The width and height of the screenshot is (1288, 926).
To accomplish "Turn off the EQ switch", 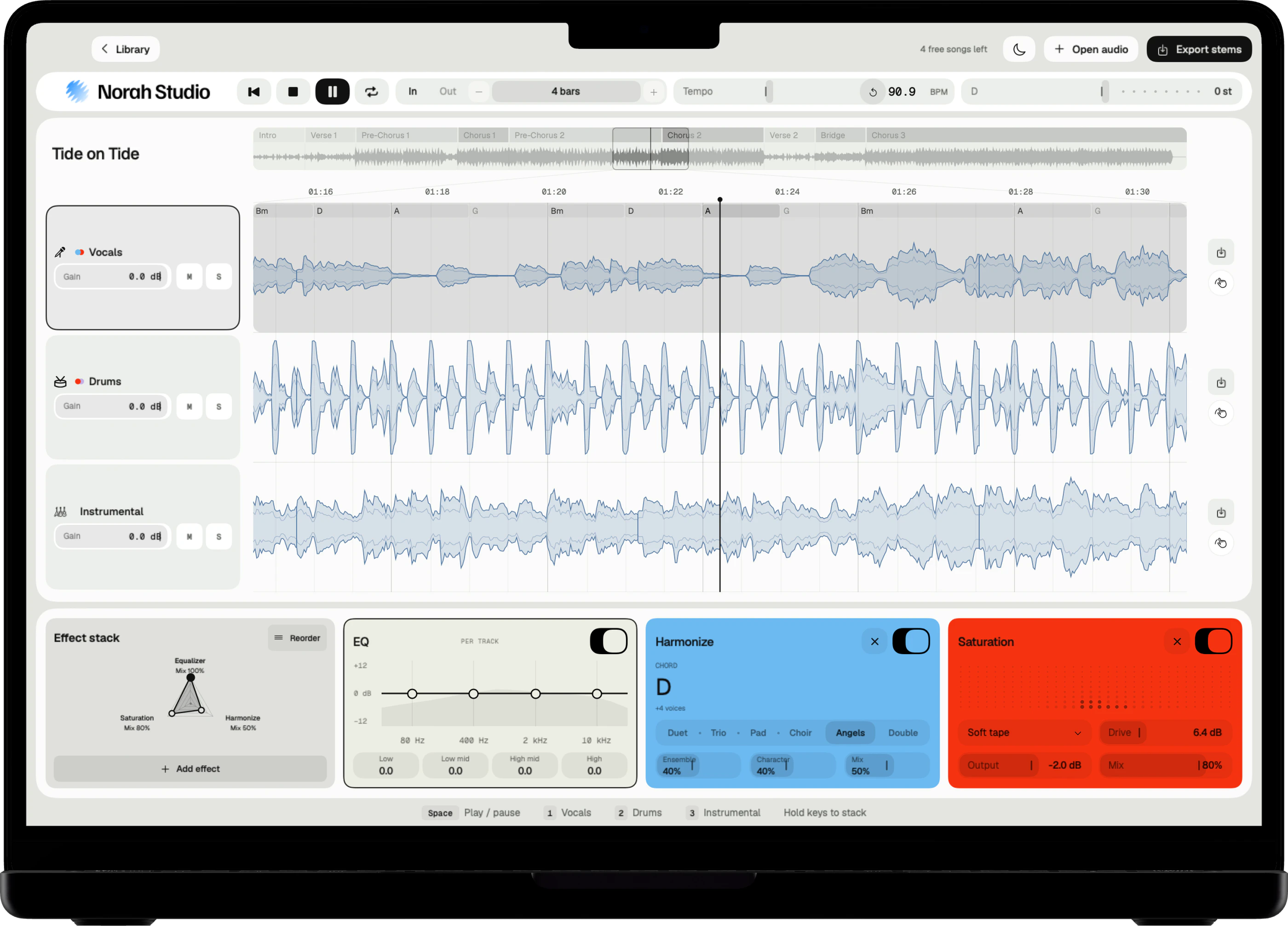I will (608, 641).
